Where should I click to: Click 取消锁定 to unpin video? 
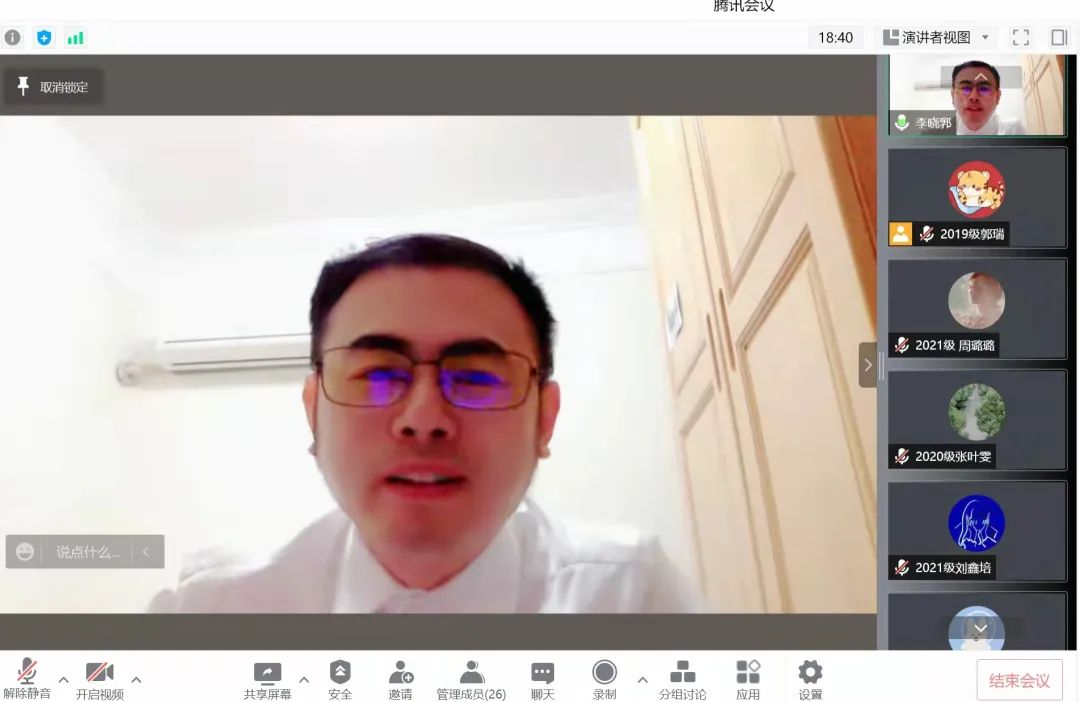52,87
